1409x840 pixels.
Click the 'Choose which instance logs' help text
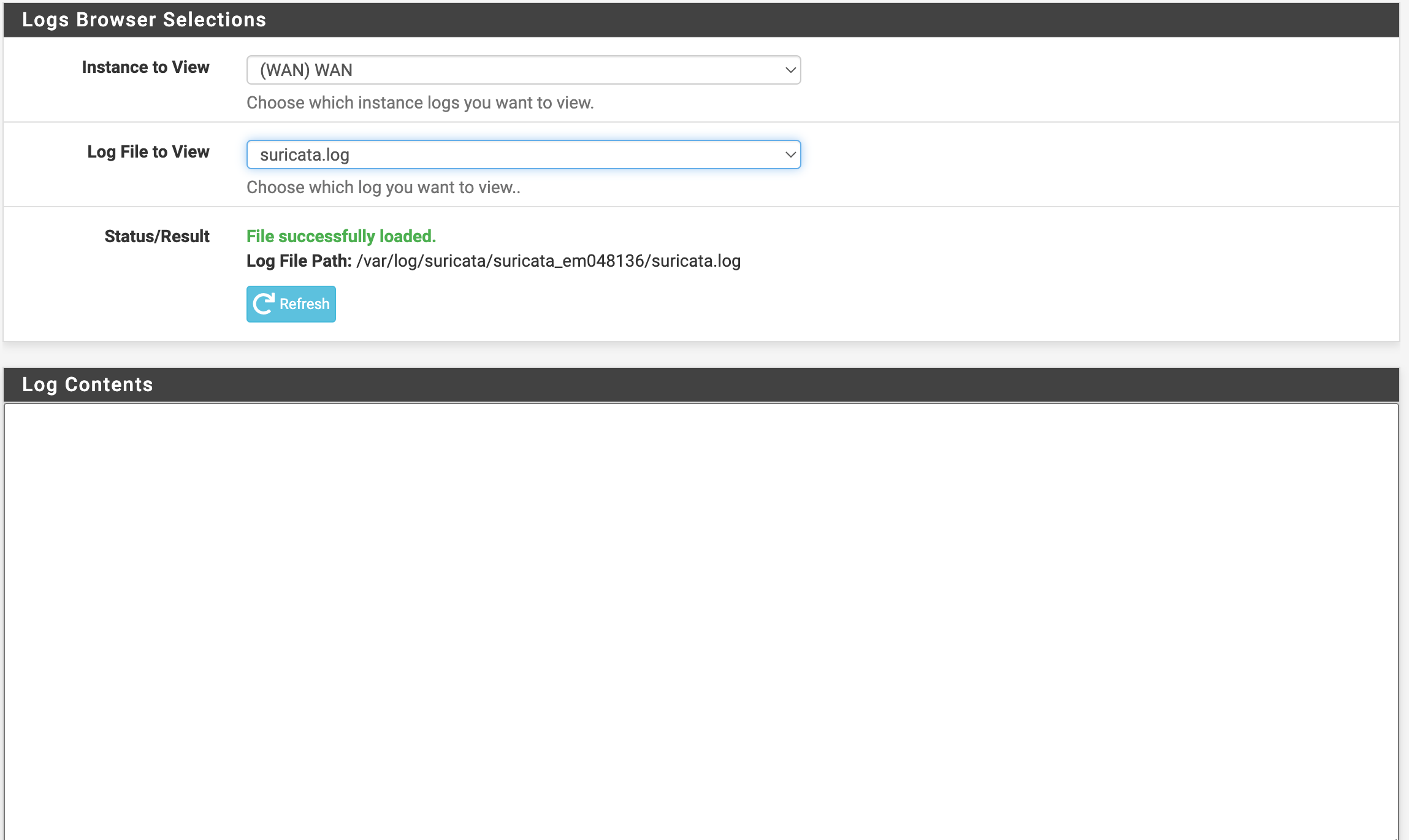click(420, 102)
